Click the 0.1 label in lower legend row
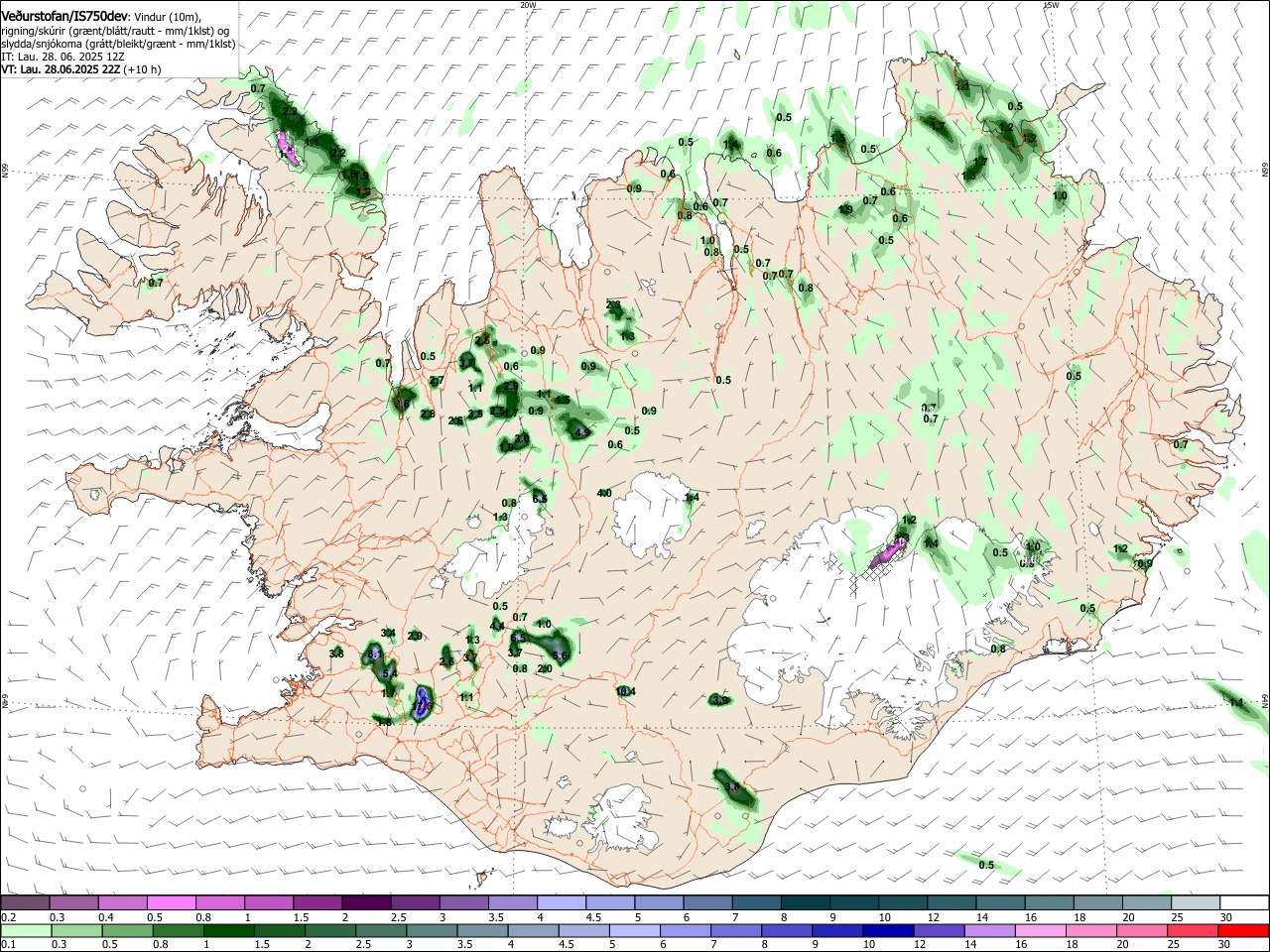Viewport: 1270px width, 952px height. point(8,945)
